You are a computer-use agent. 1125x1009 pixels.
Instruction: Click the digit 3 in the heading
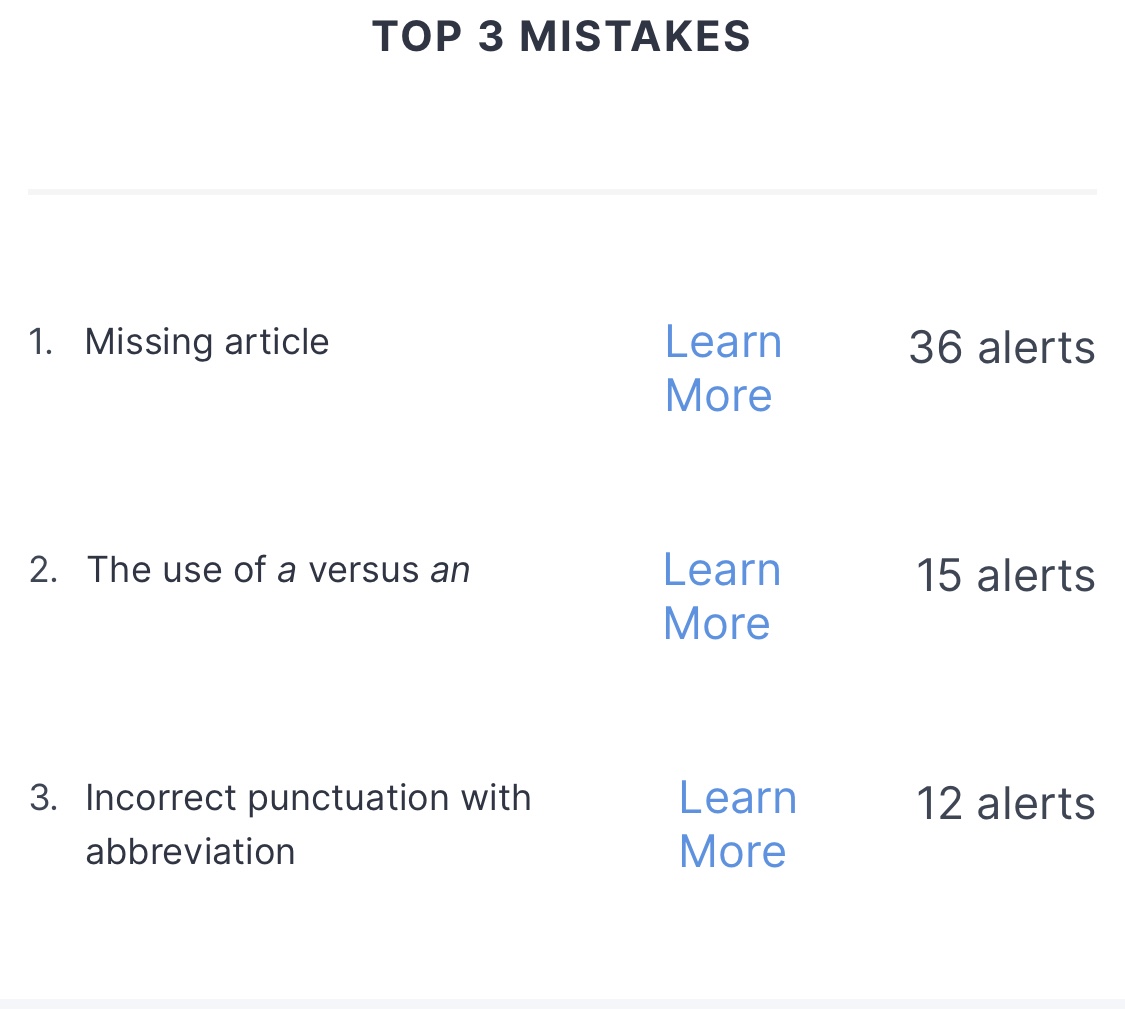[x=491, y=37]
